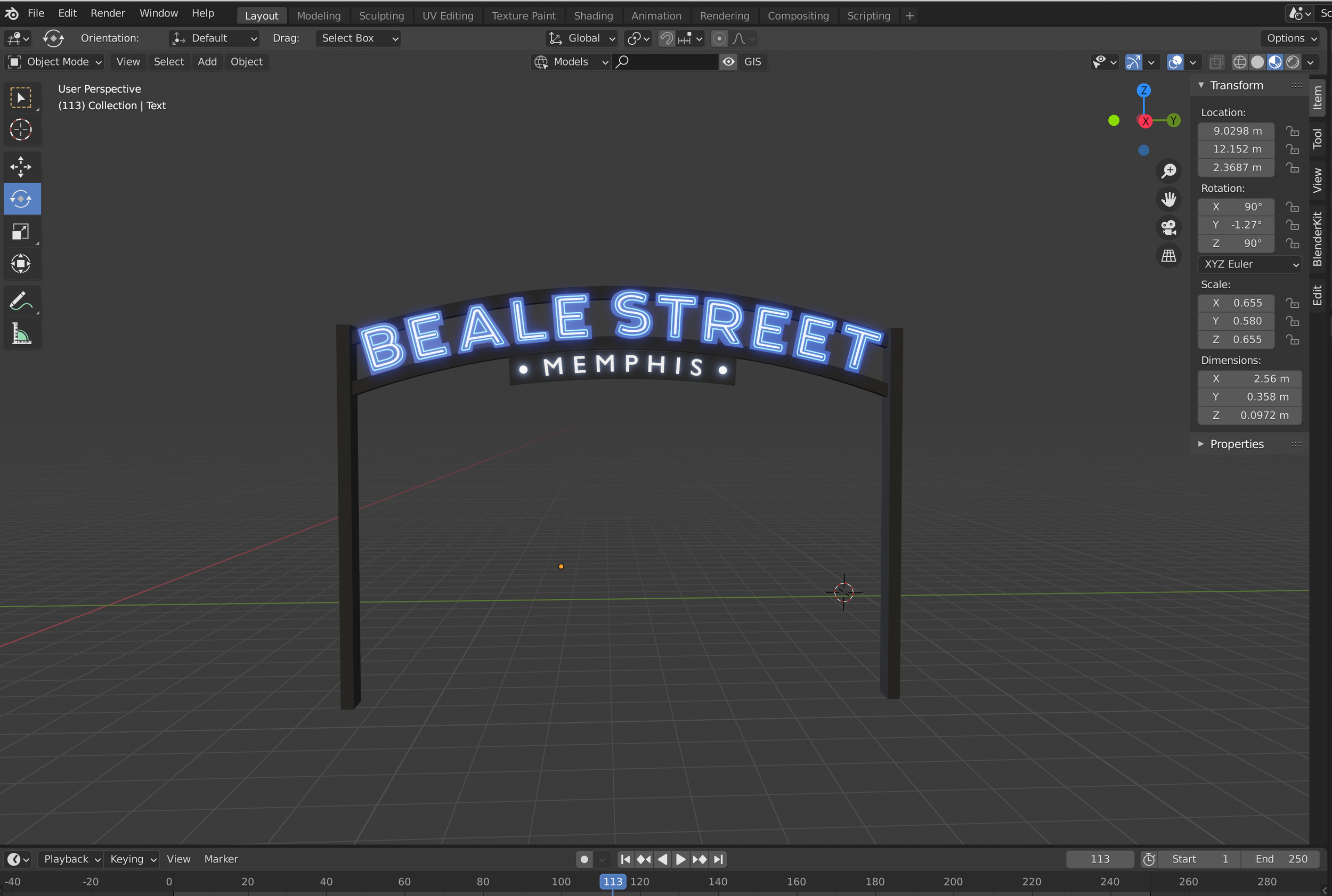Toggle Models visibility eye icon
The width and height of the screenshot is (1332, 896).
[x=728, y=62]
